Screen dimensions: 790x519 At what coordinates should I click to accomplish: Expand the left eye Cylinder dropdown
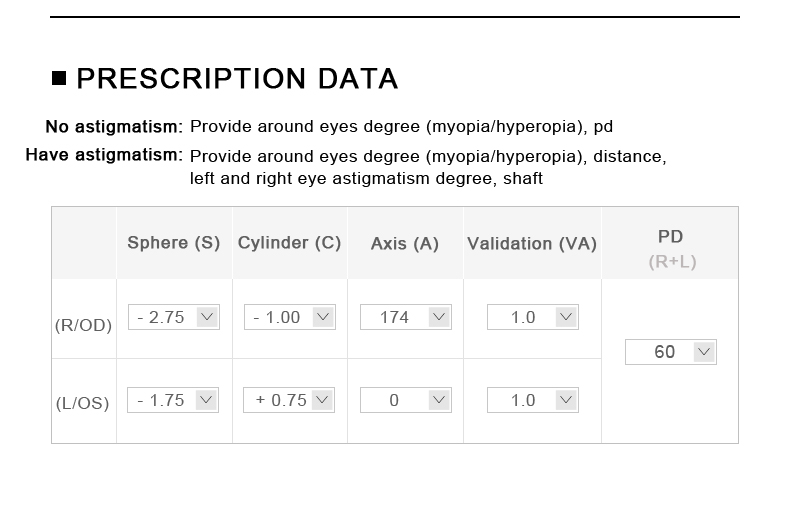point(290,400)
